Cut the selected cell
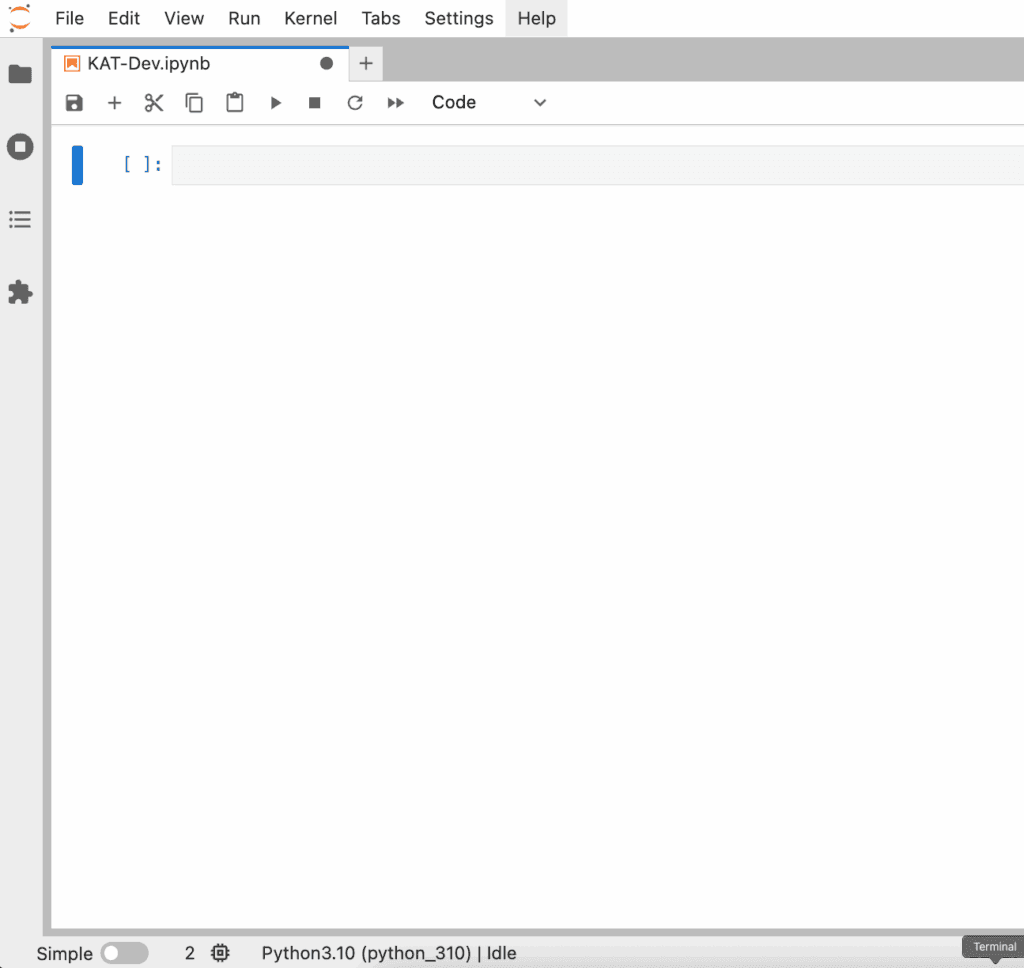The height and width of the screenshot is (968, 1024). tap(154, 103)
